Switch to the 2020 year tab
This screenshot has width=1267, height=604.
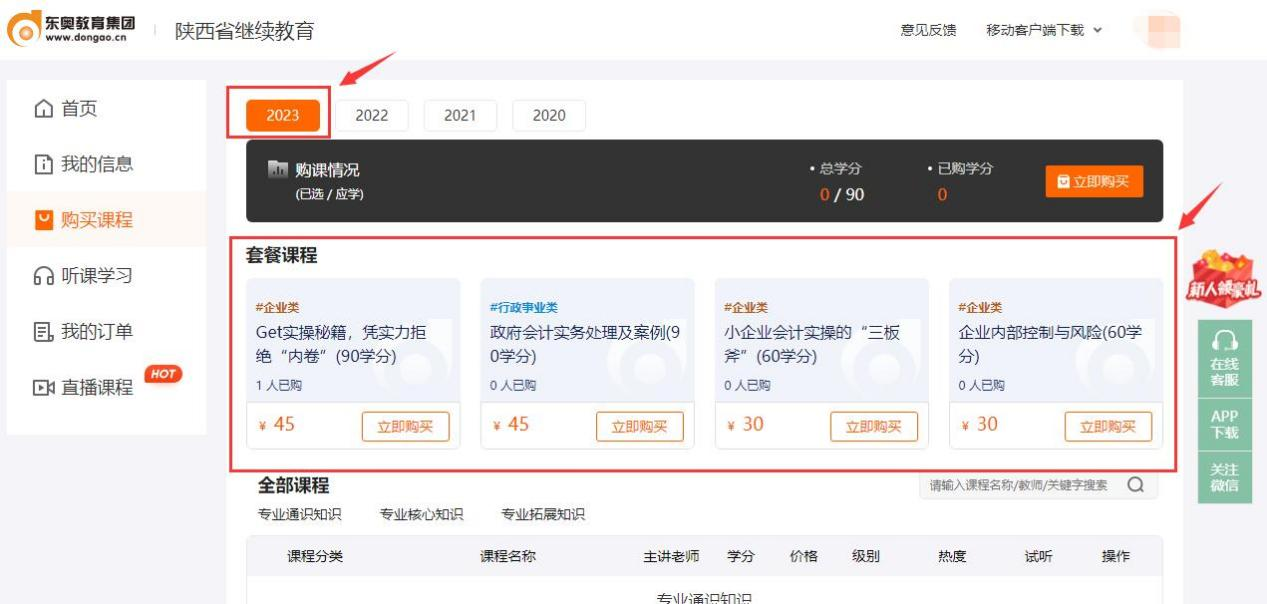pos(549,115)
